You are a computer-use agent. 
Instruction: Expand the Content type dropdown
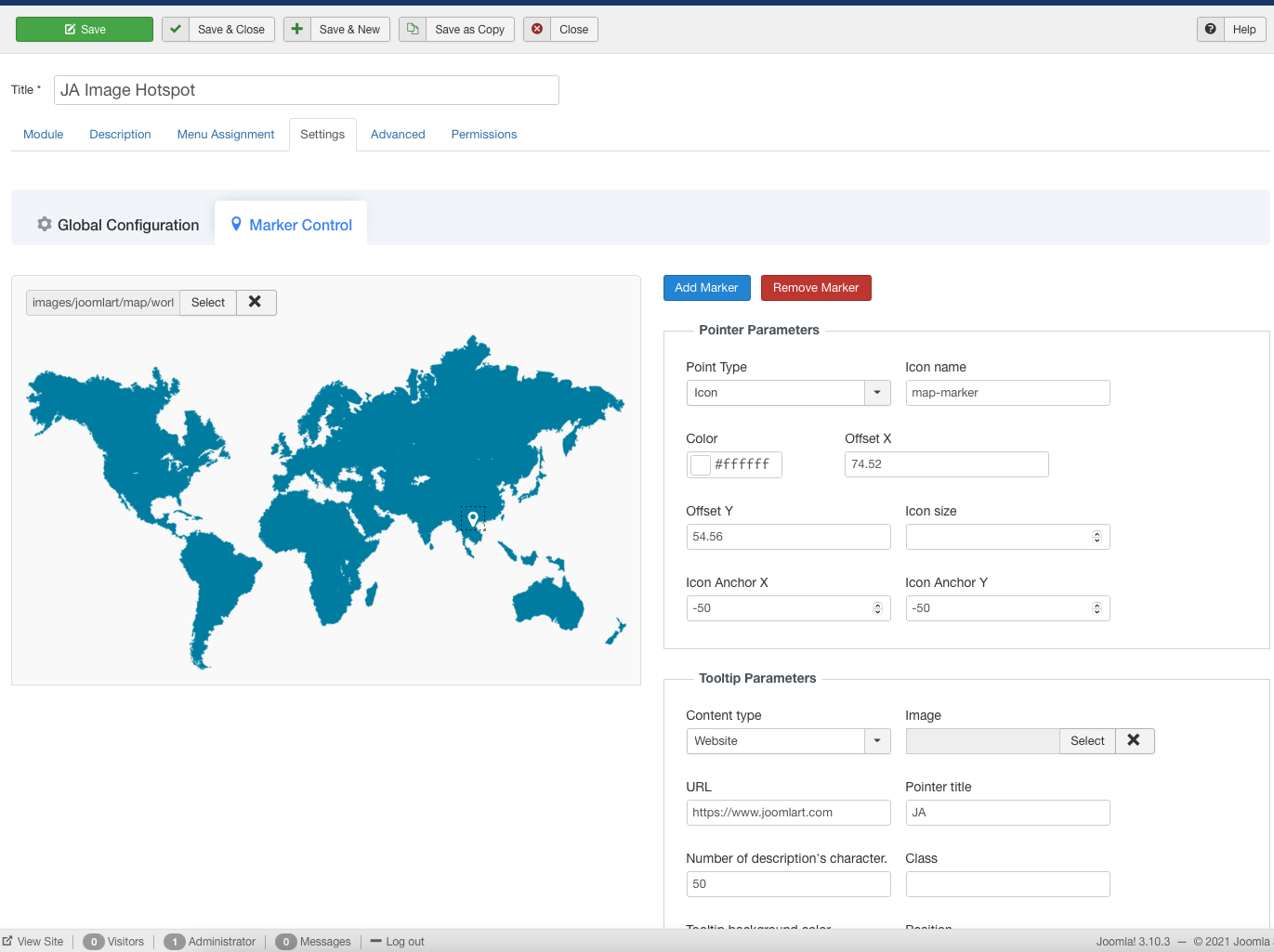coord(877,741)
